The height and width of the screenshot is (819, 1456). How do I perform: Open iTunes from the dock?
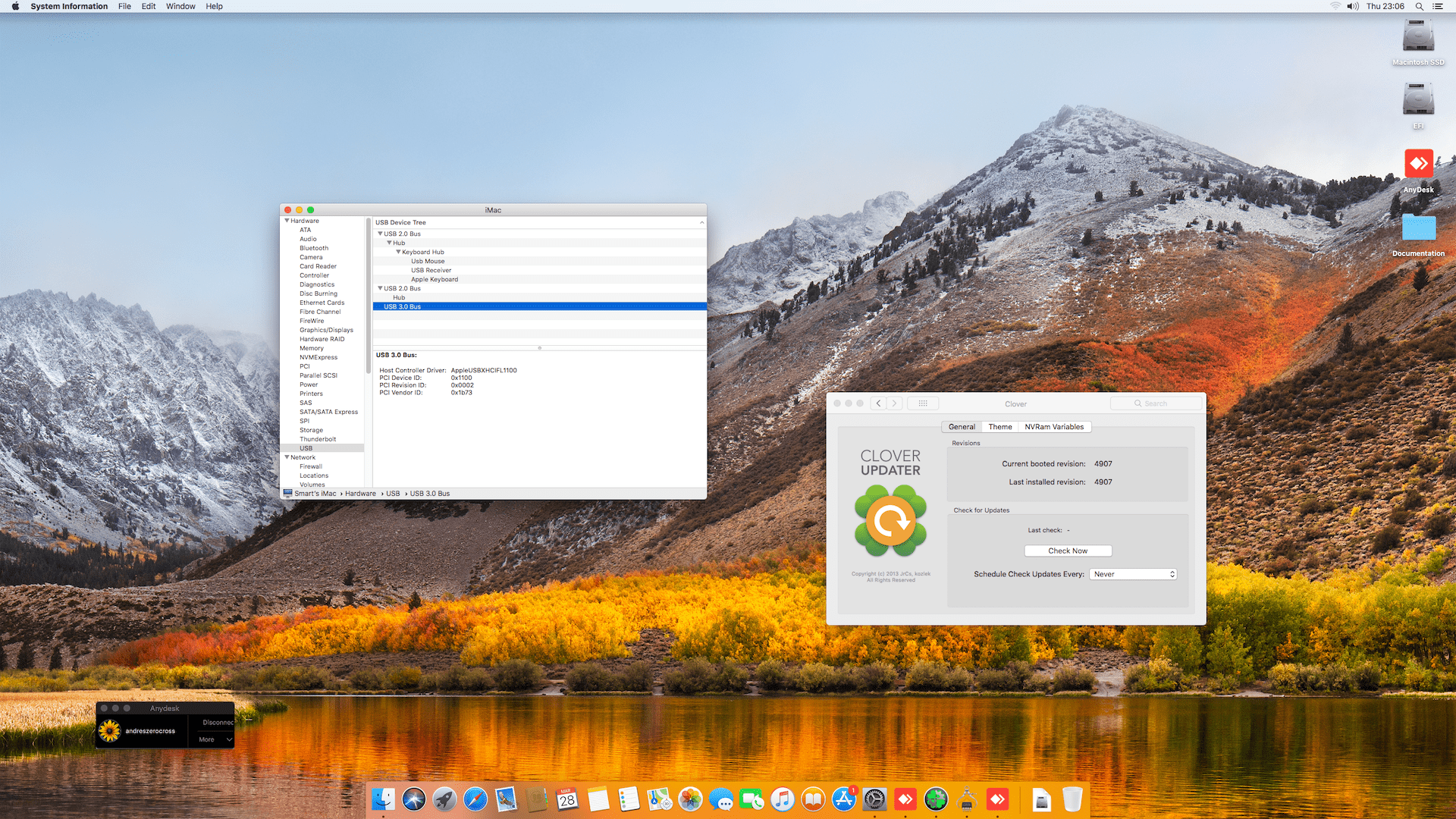pos(783,799)
